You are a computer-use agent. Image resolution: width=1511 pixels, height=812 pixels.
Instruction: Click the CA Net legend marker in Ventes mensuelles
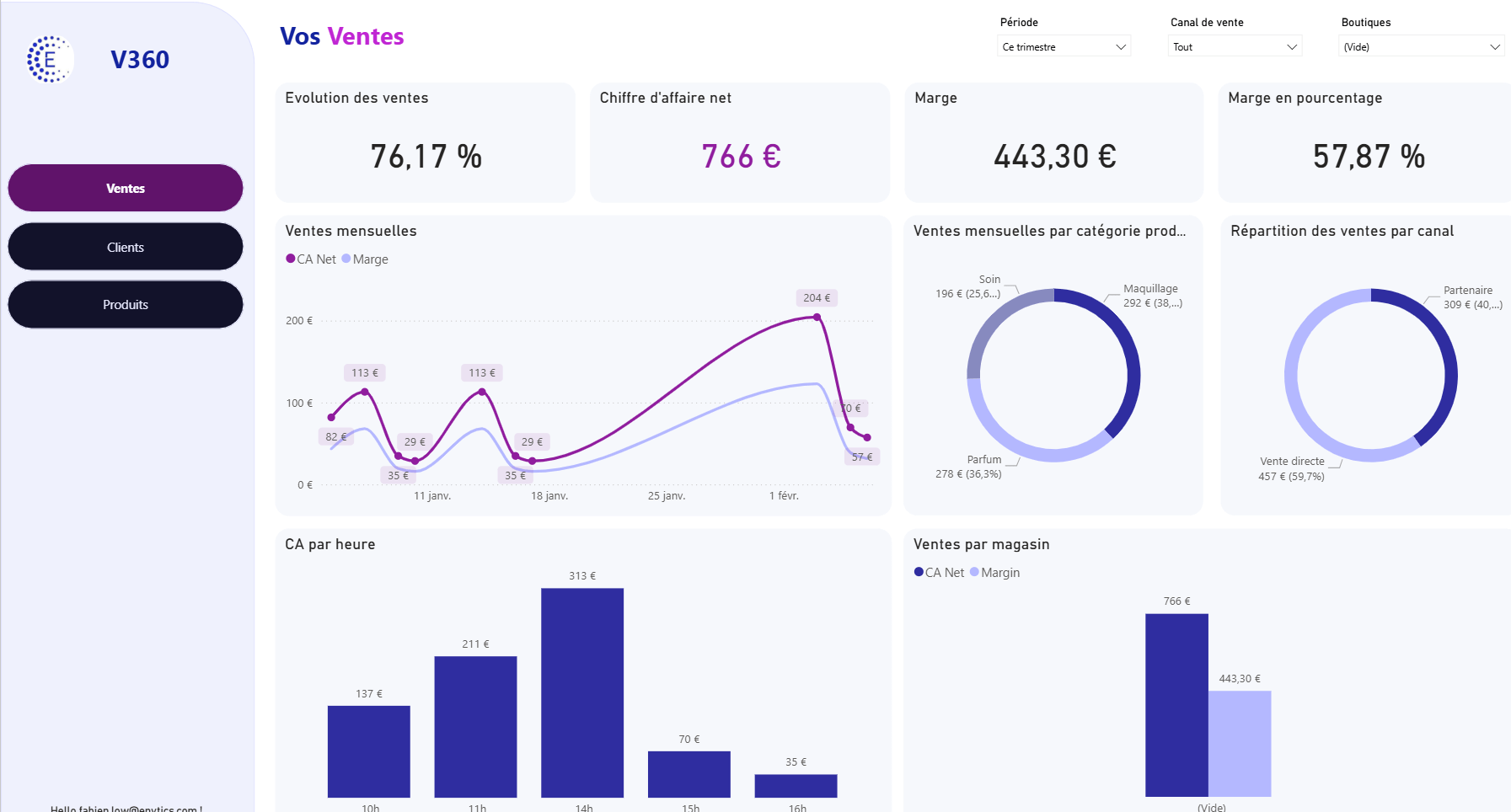tap(291, 259)
